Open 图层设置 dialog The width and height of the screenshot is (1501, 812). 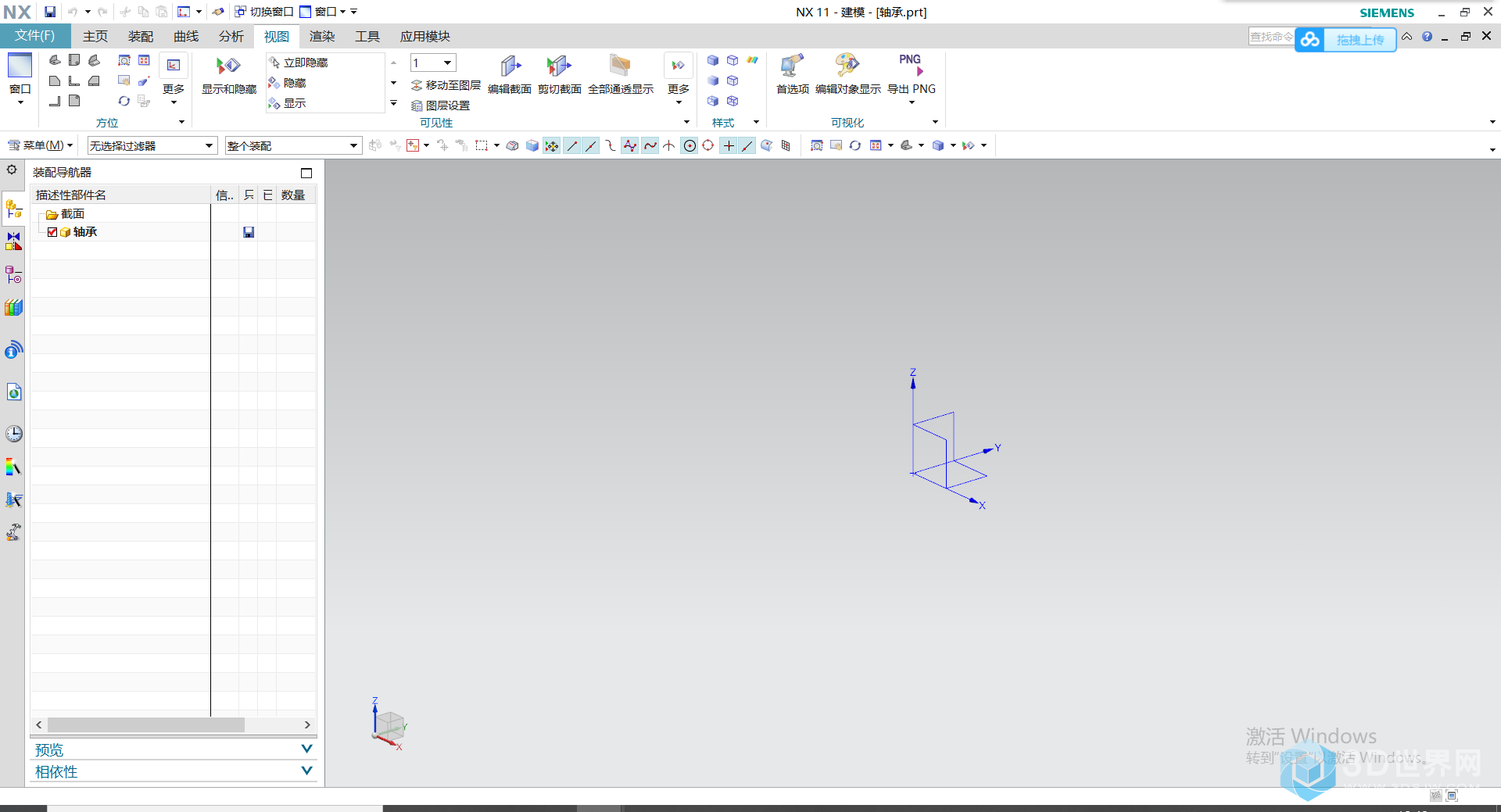(x=441, y=106)
